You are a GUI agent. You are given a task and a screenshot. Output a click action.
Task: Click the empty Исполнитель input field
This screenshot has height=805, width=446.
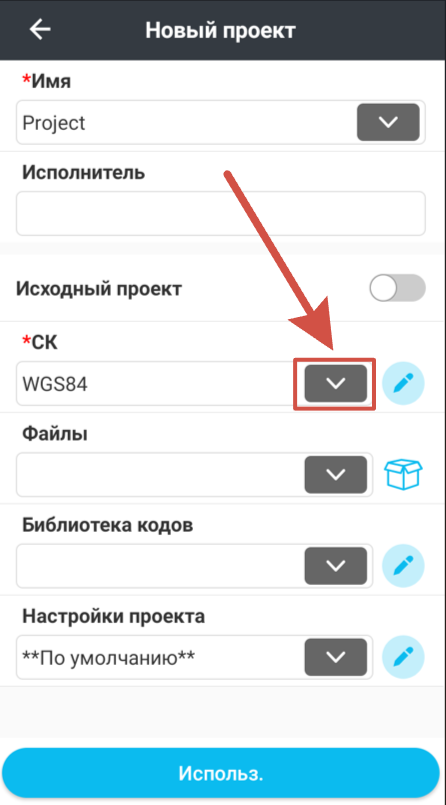[x=221, y=214]
